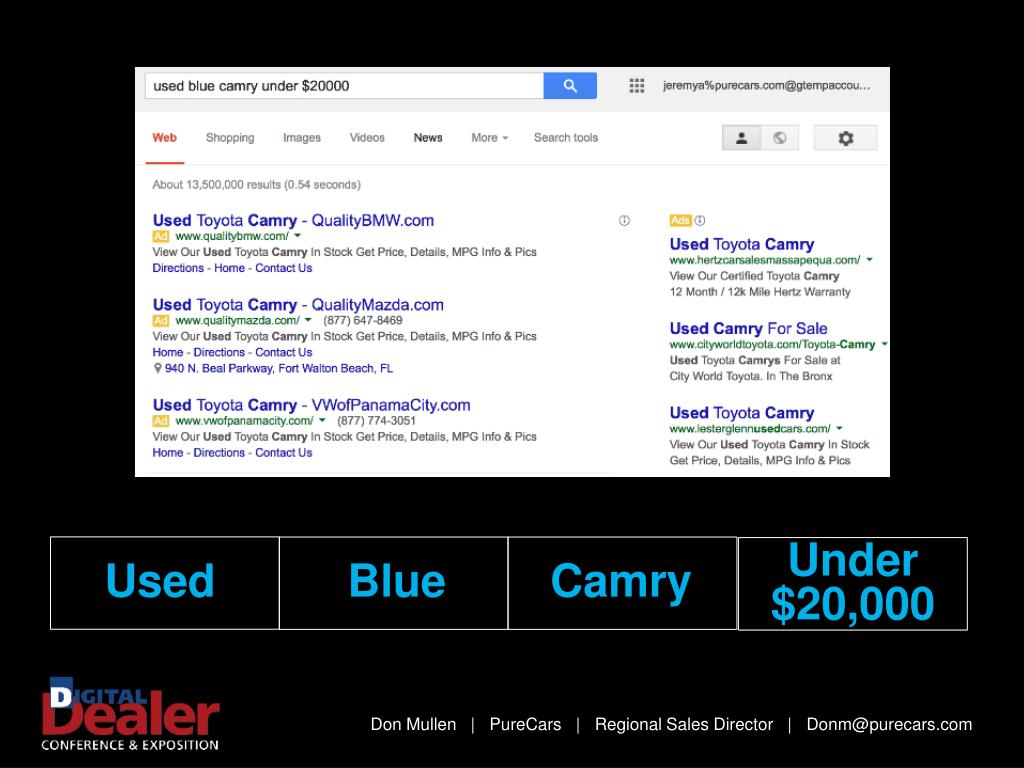Screen dimensions: 1024x768
Task: Click Contact Us under QualityMazda ad
Action: [x=283, y=352]
